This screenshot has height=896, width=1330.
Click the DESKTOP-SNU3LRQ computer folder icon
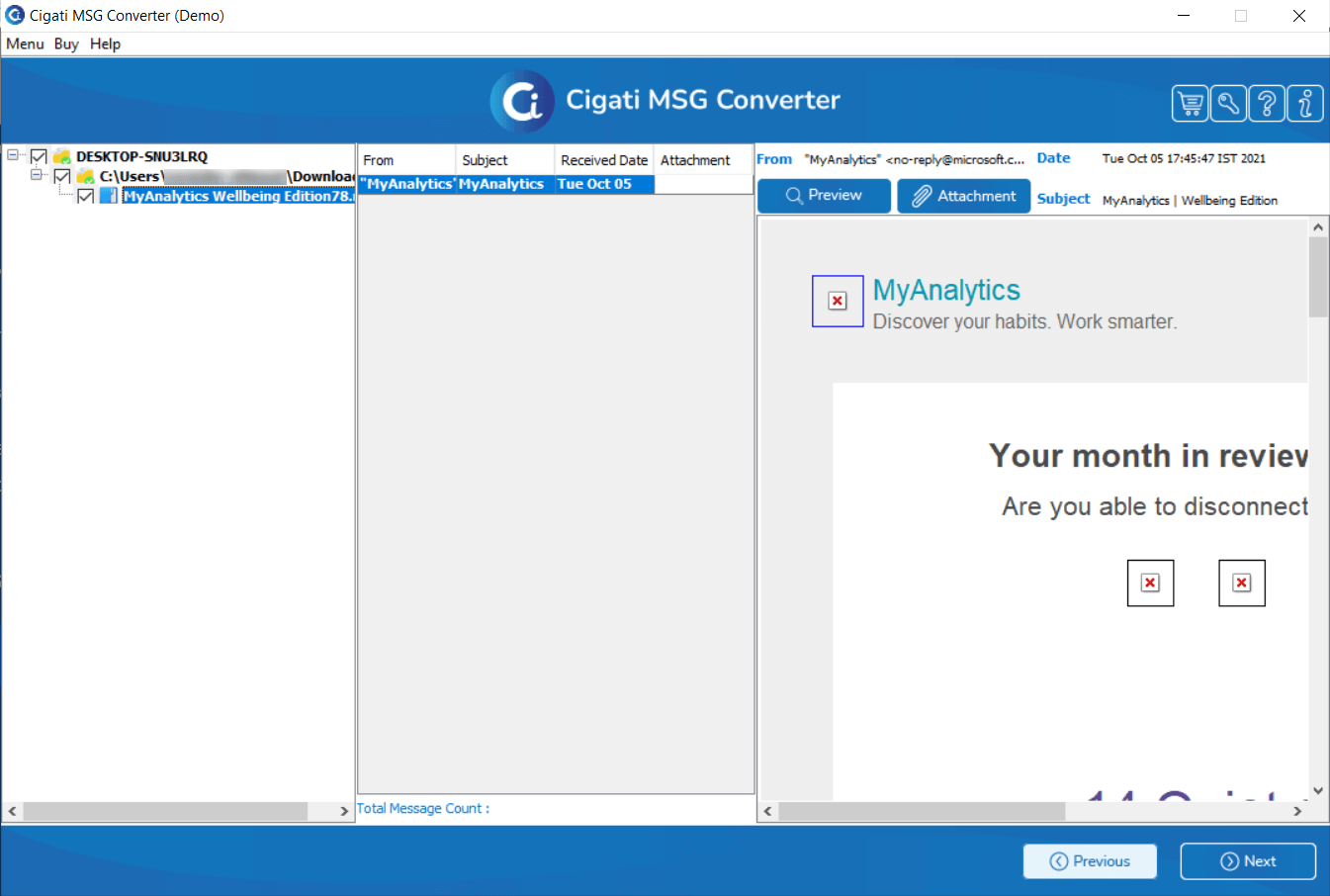61,156
